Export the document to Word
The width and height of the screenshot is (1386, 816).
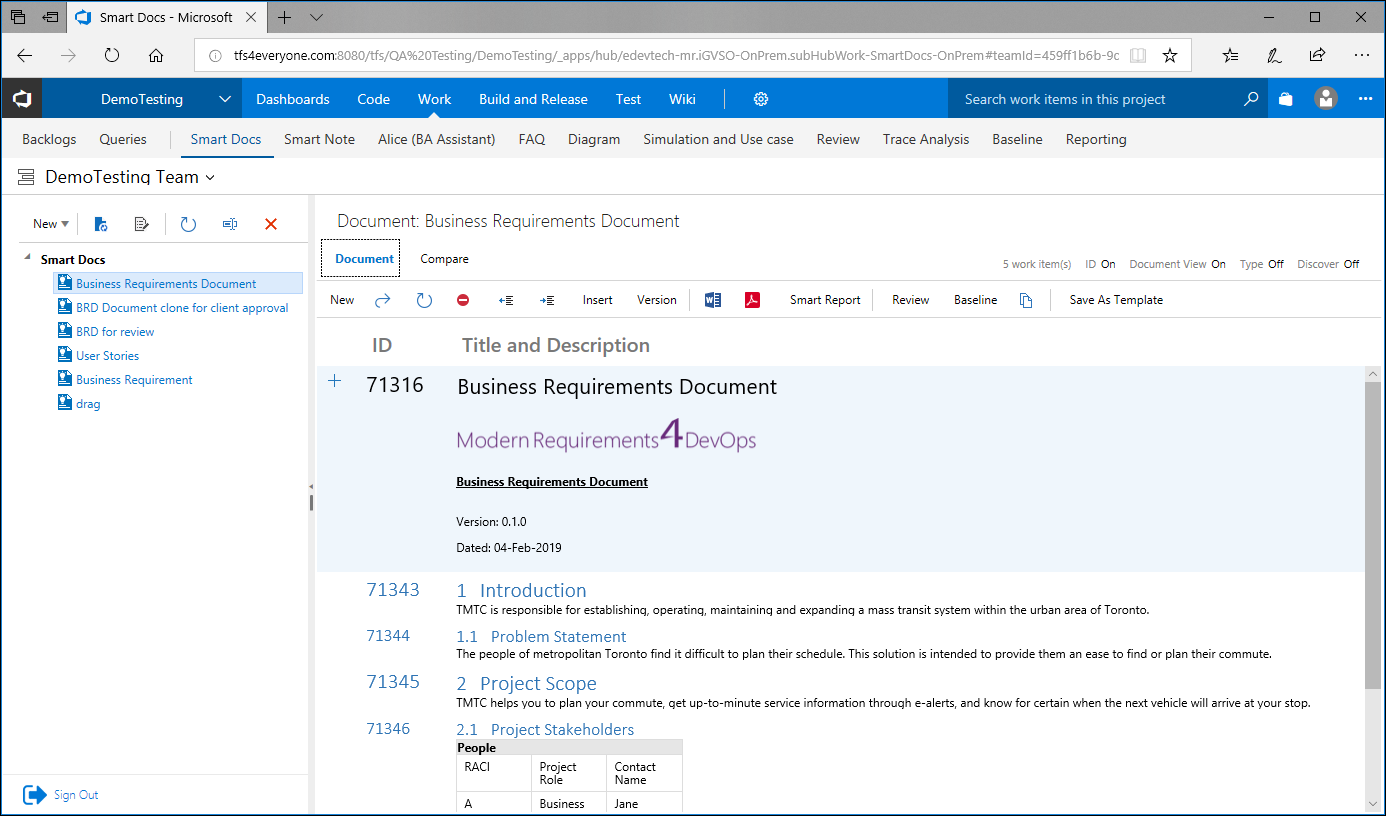point(713,300)
